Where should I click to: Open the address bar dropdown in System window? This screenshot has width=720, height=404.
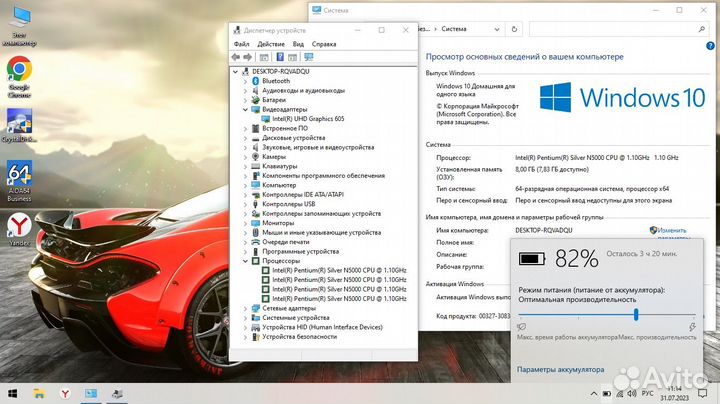click(x=497, y=29)
